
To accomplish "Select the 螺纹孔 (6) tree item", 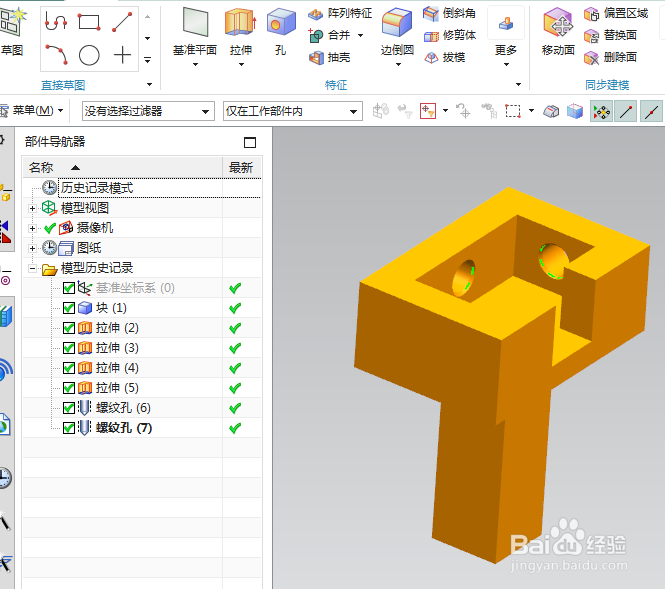I will pos(123,408).
